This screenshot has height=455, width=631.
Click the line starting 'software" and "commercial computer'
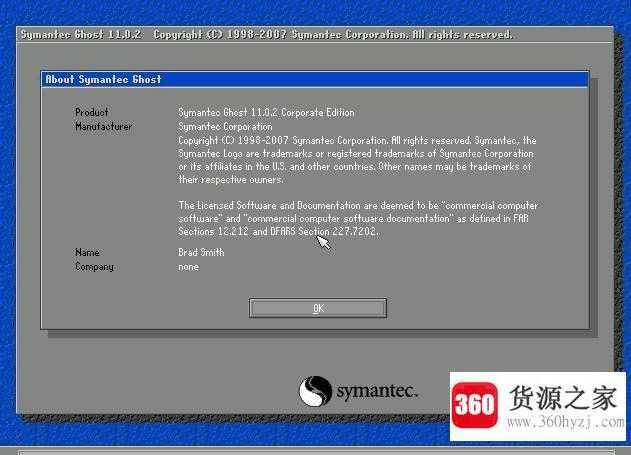click(x=353, y=218)
